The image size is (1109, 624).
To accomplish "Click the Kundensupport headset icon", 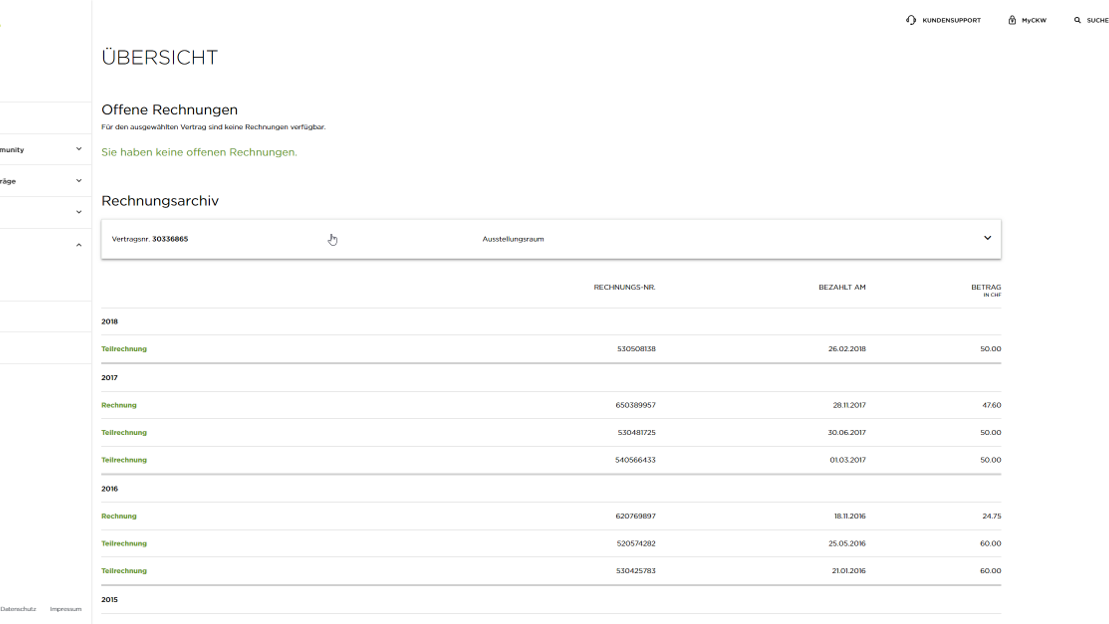I will (911, 20).
